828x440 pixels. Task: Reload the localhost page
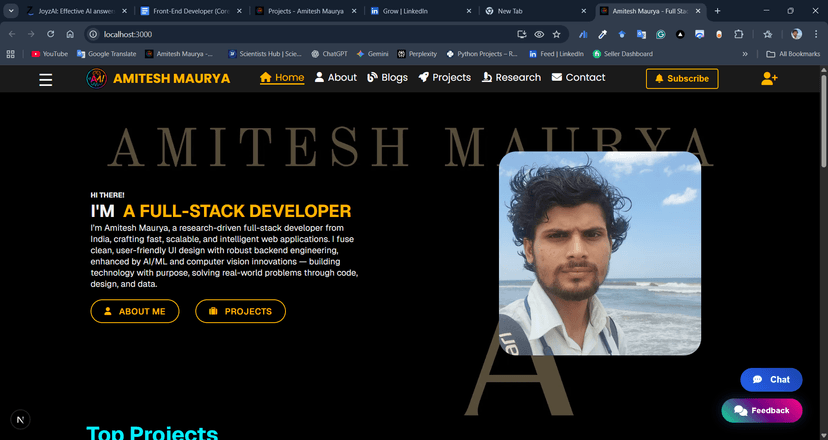[50, 34]
